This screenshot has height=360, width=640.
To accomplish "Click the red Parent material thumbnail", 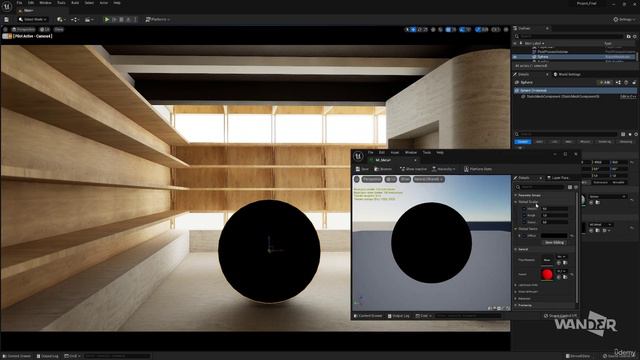I will [547, 274].
